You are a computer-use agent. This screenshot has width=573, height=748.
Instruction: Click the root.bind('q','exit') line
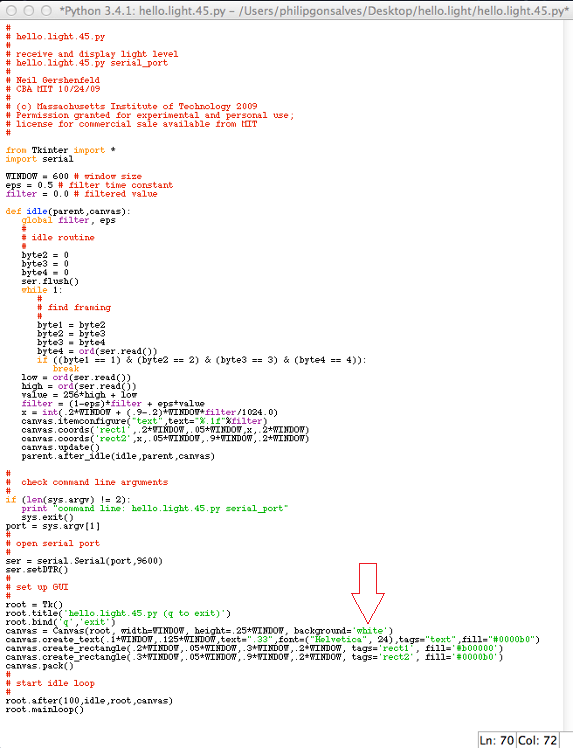tap(61, 622)
